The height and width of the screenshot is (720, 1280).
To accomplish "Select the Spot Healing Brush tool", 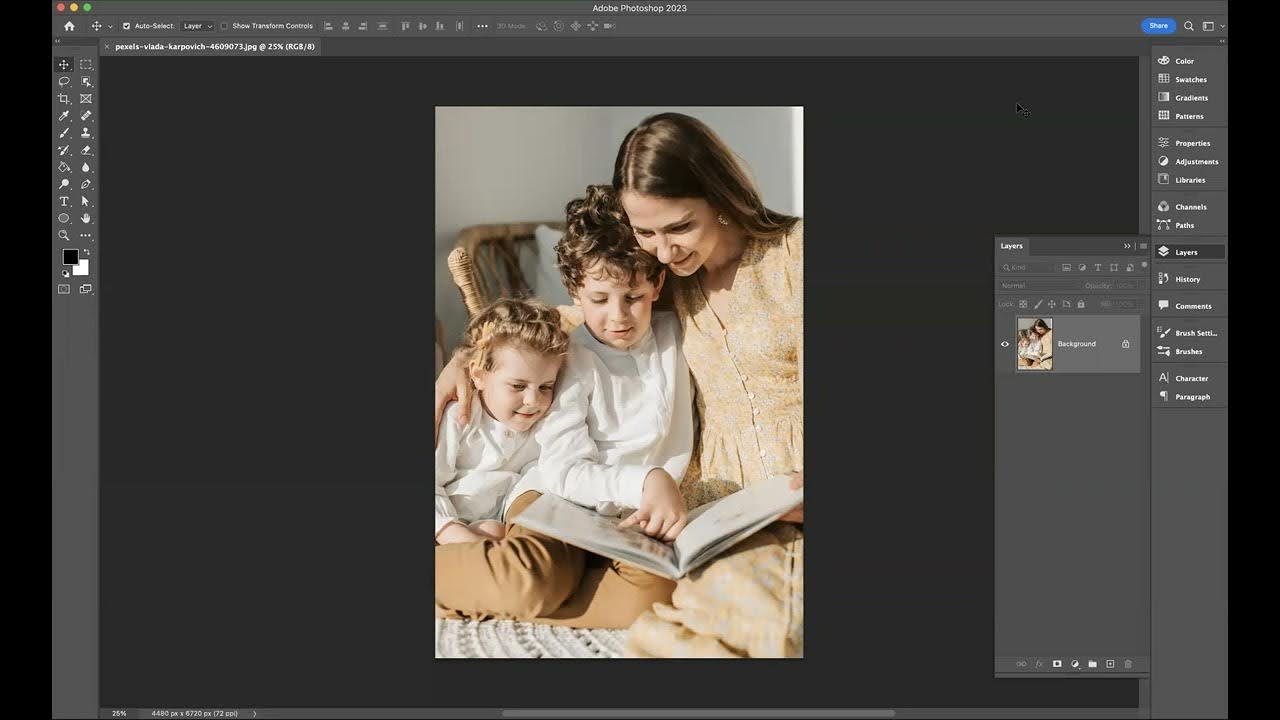I will coord(86,116).
